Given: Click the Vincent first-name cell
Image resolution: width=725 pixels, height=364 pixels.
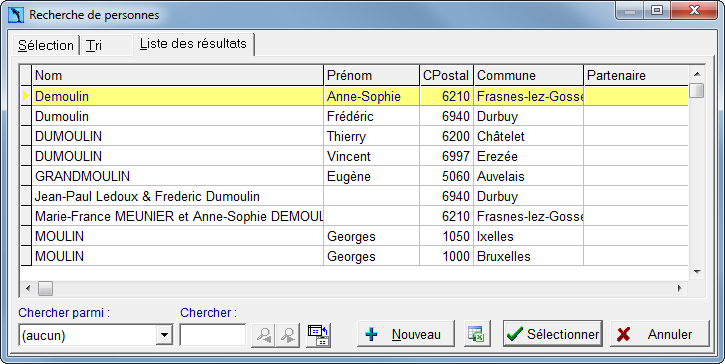Looking at the screenshot, I should (x=371, y=156).
